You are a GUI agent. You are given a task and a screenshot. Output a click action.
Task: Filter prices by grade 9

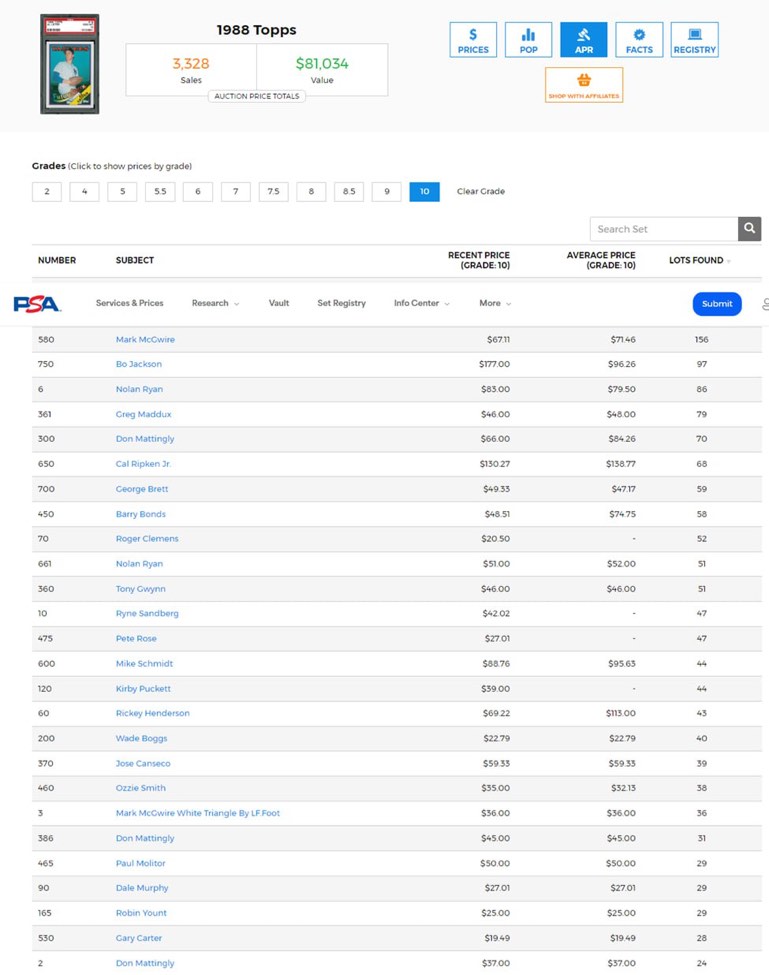387,192
